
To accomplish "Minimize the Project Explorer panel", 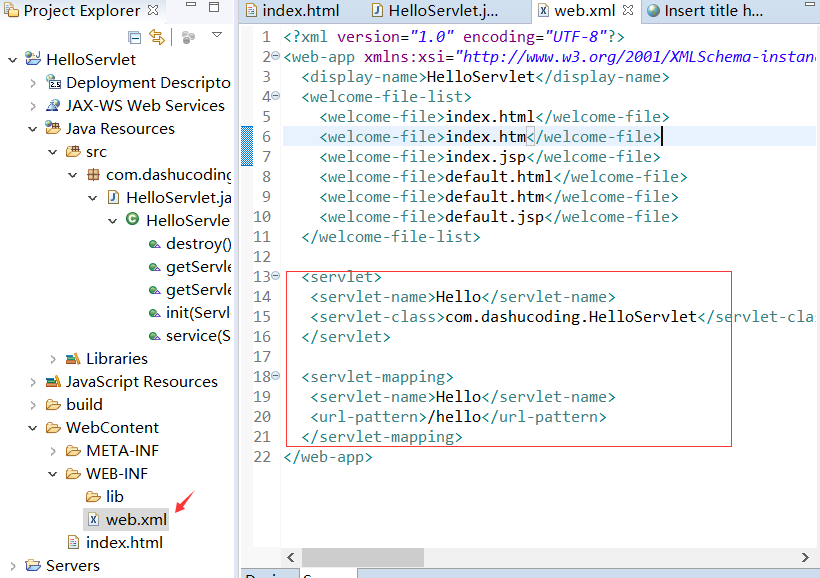I will tap(191, 5).
